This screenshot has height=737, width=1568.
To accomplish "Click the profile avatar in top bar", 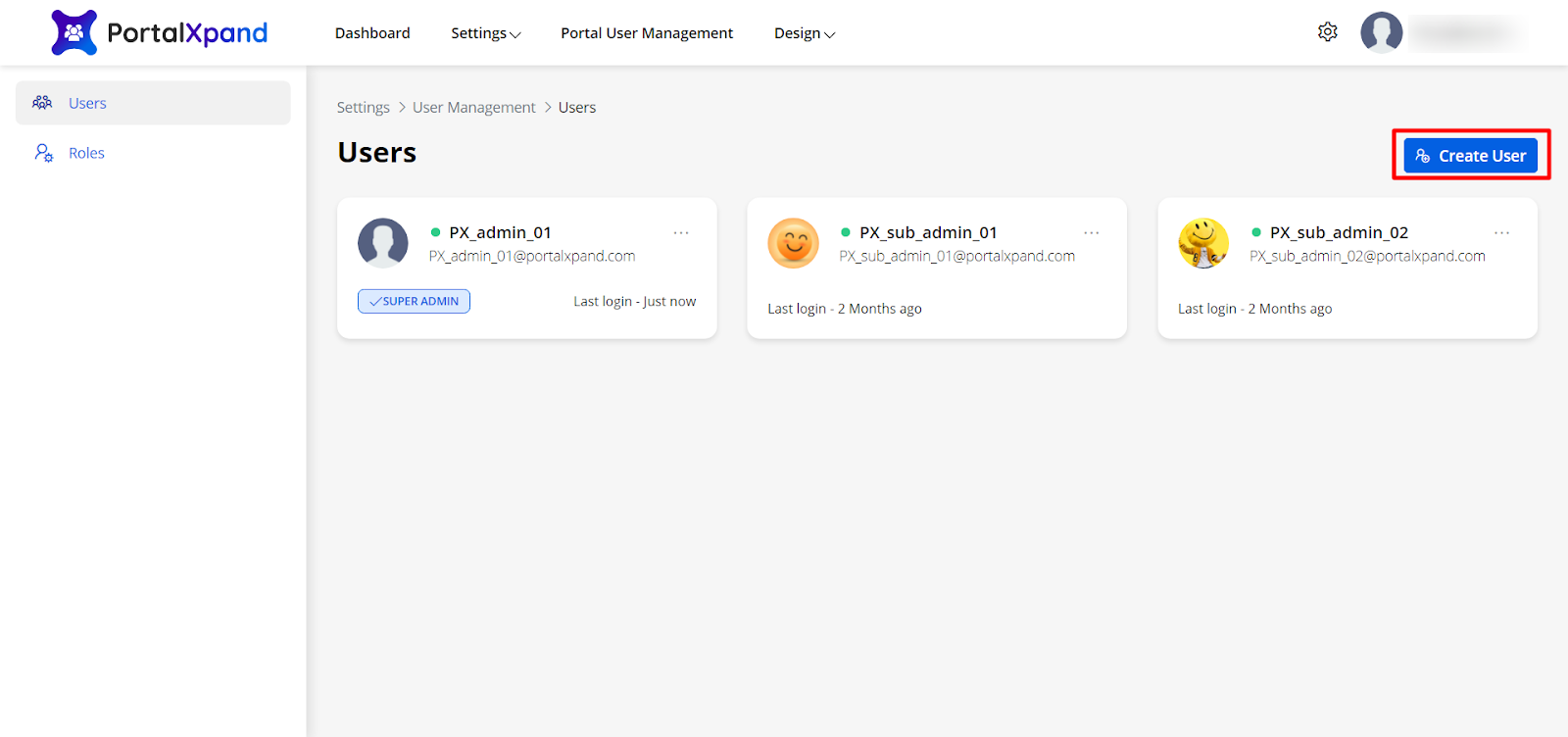I will [1381, 32].
